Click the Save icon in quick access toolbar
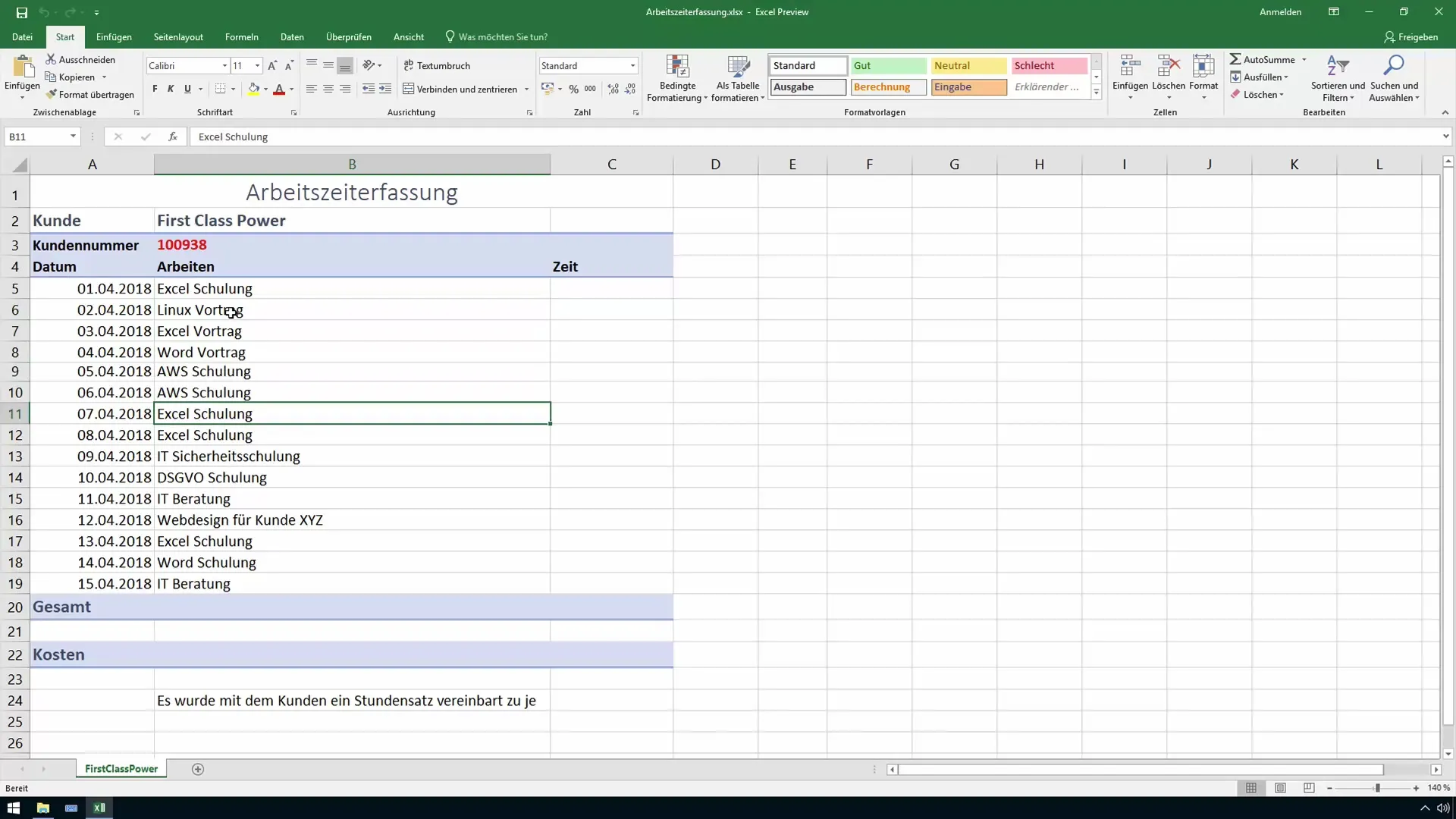 (21, 12)
